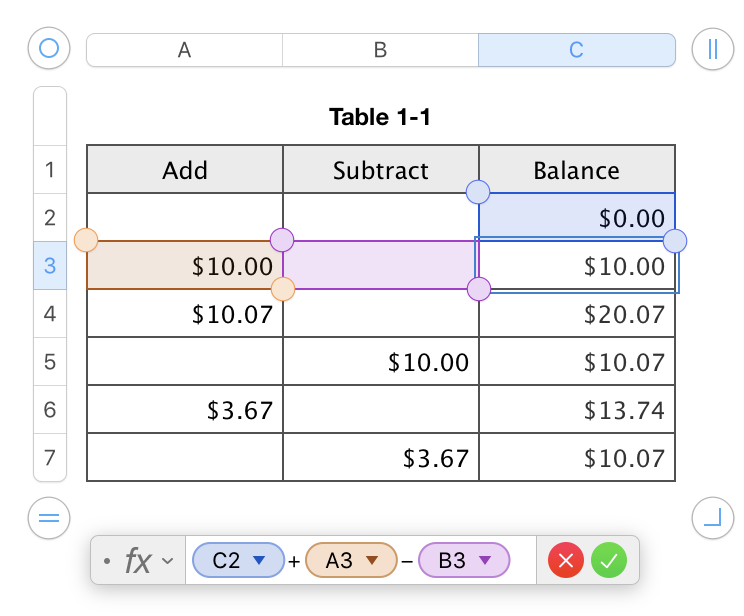Click the table resize corner handle

click(x=712, y=517)
